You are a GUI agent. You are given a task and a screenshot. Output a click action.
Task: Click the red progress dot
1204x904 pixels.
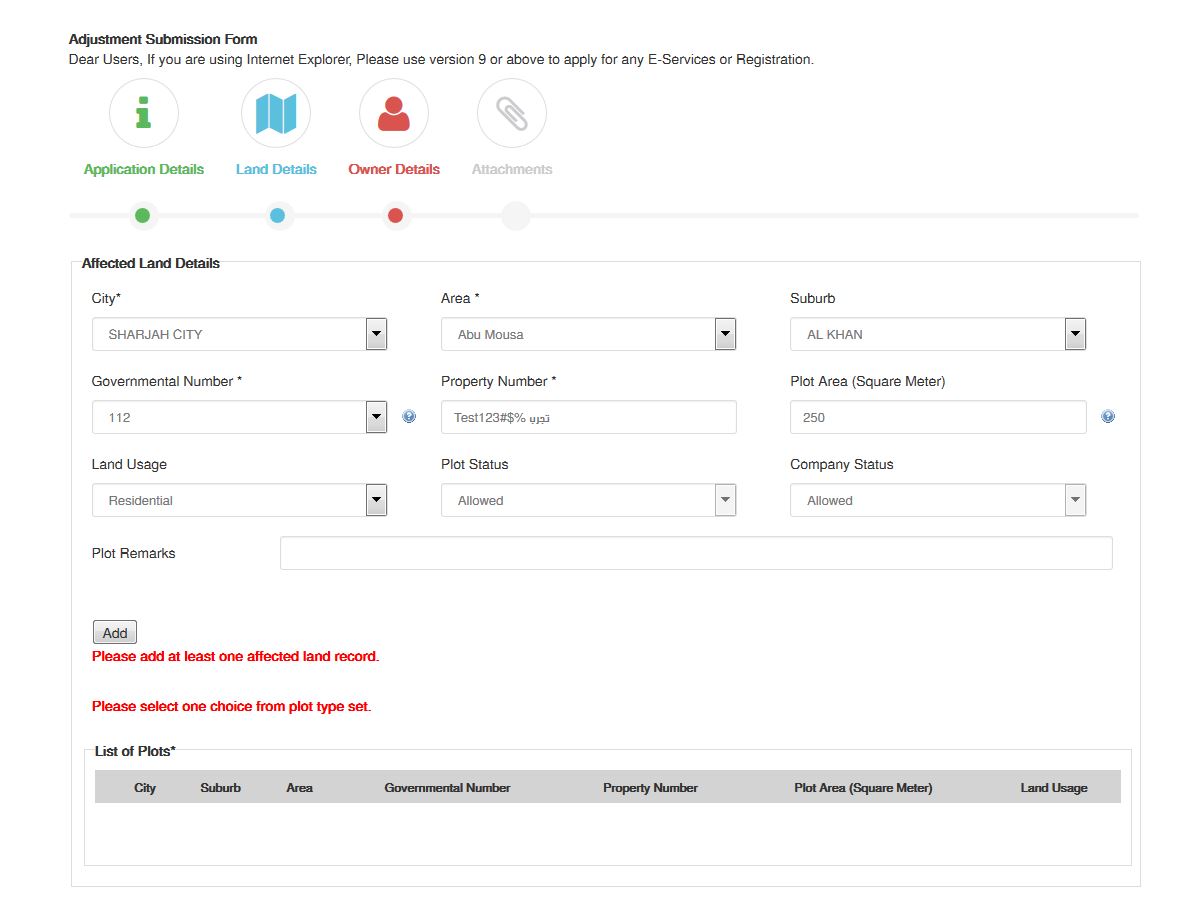[395, 215]
